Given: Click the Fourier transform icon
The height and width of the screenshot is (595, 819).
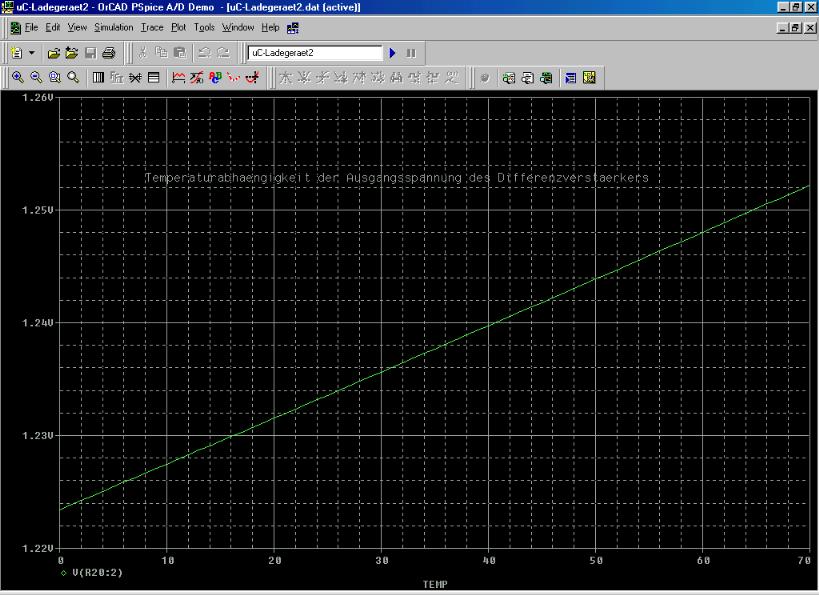Looking at the screenshot, I should [116, 78].
